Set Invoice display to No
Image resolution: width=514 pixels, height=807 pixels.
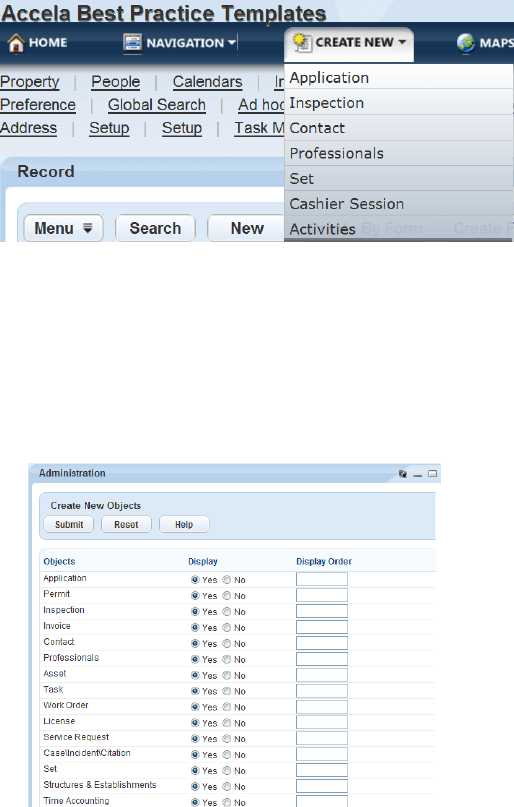click(x=226, y=628)
